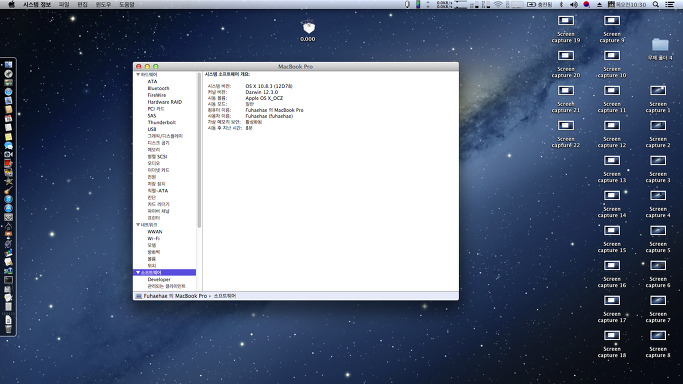Select Screen capture 4 desktop icon

658,195
